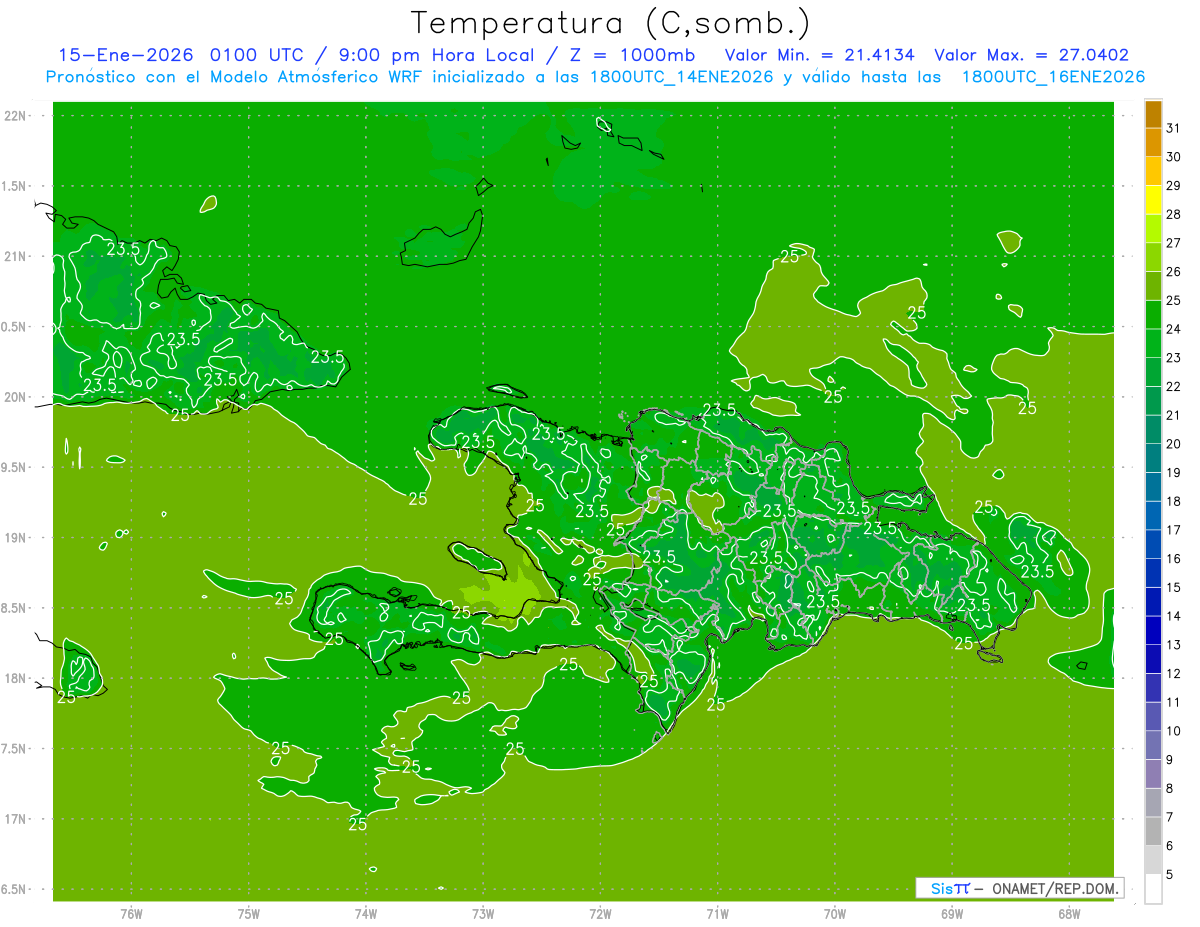Click legend value "16" on color bar
Screen dimensions: 1200x927
pyautogui.click(x=1174, y=559)
